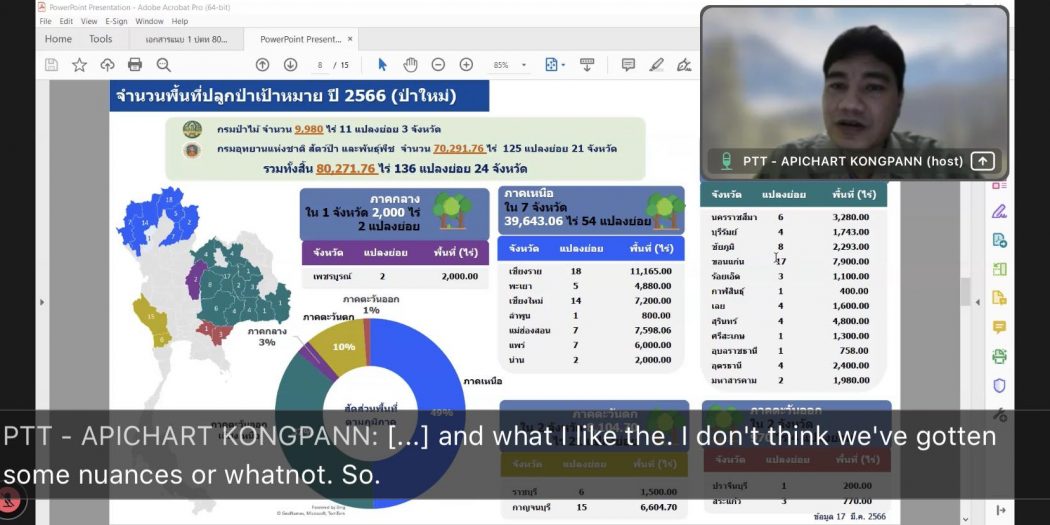Open Export PDF tool in right pane
Viewport: 1050px width, 525px height.
click(999, 240)
